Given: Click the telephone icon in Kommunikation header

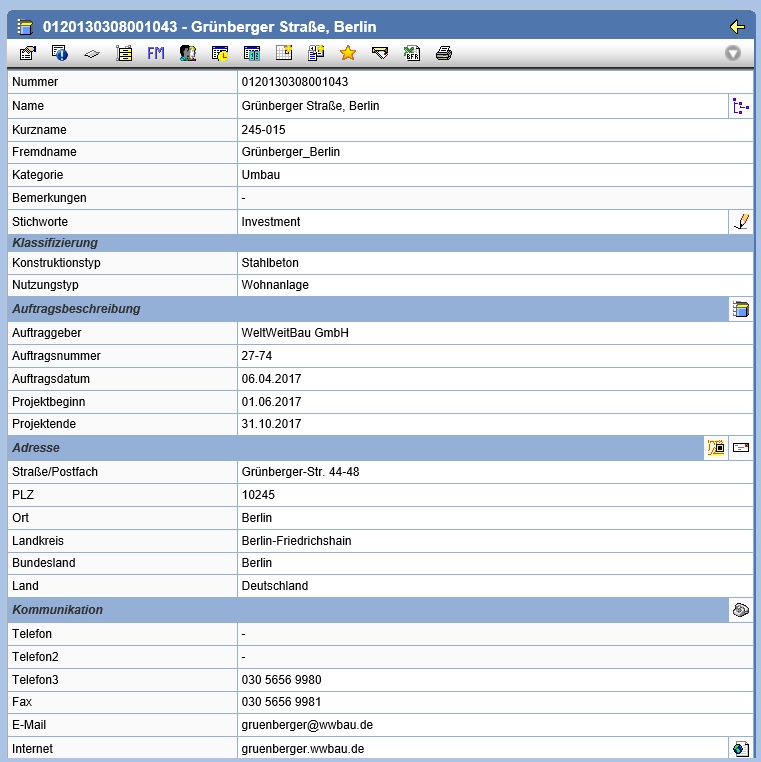Looking at the screenshot, I should pos(740,610).
